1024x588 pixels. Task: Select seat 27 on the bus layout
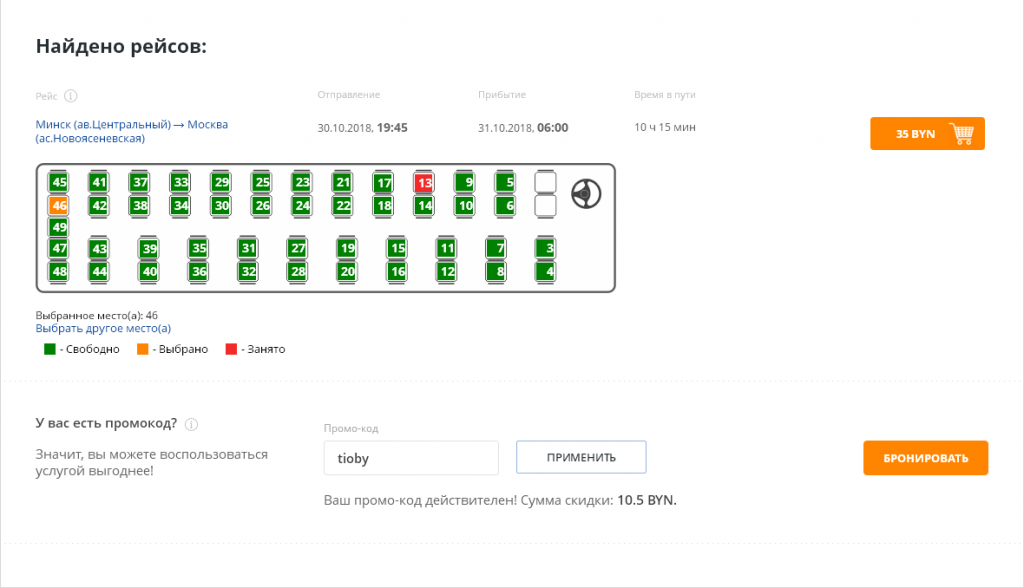tap(297, 248)
